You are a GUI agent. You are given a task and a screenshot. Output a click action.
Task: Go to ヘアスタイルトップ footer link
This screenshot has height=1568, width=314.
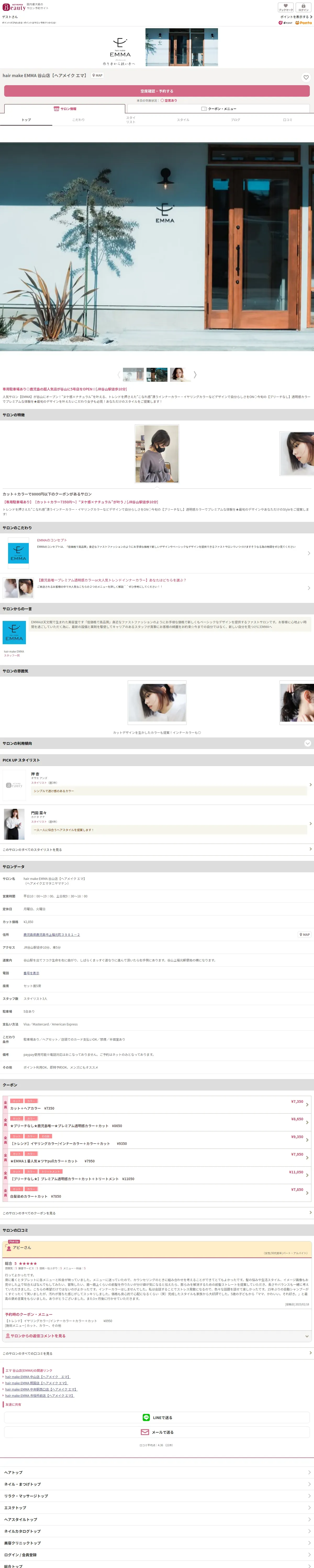(x=157, y=1519)
